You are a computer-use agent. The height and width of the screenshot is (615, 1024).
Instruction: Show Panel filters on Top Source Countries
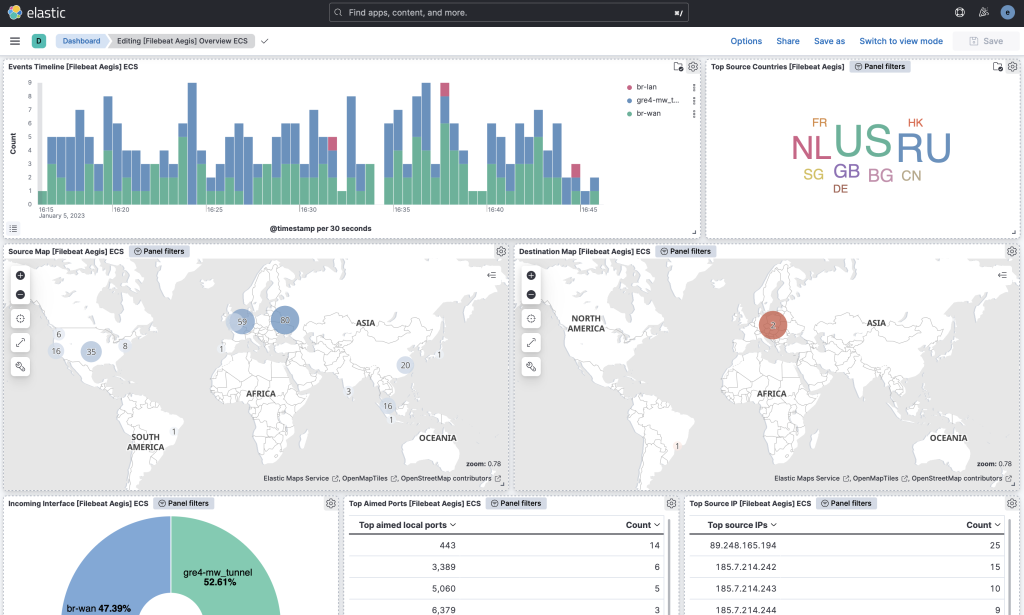(880, 67)
